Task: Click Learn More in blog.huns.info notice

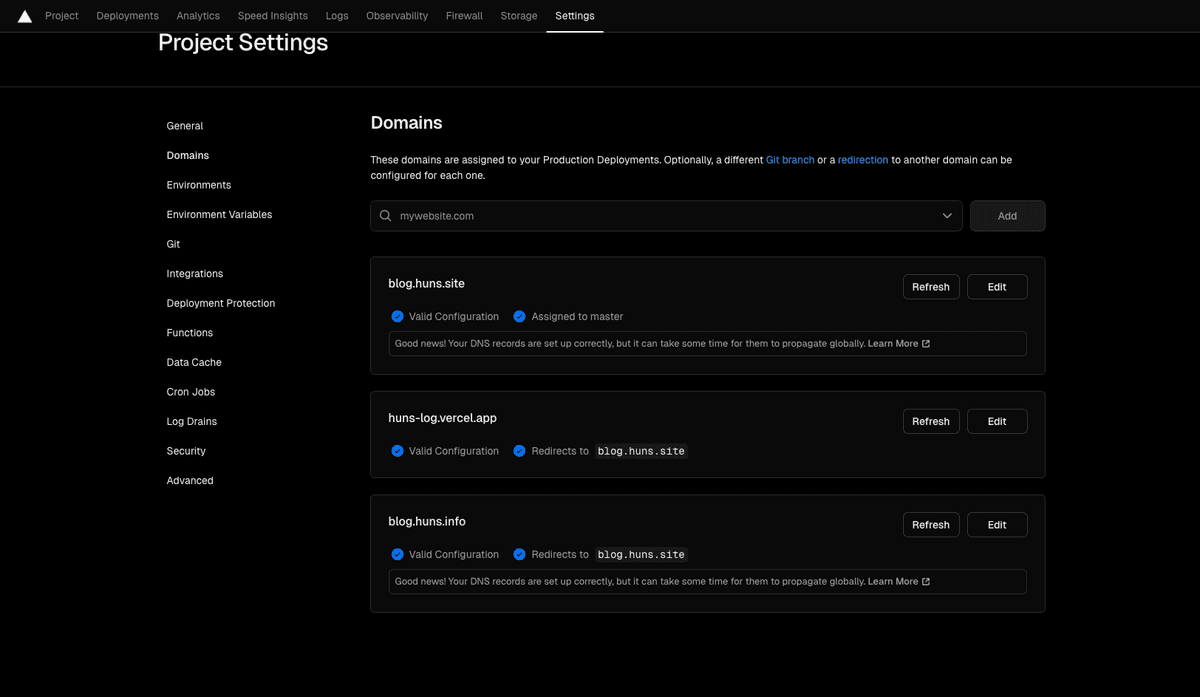Action: (893, 581)
